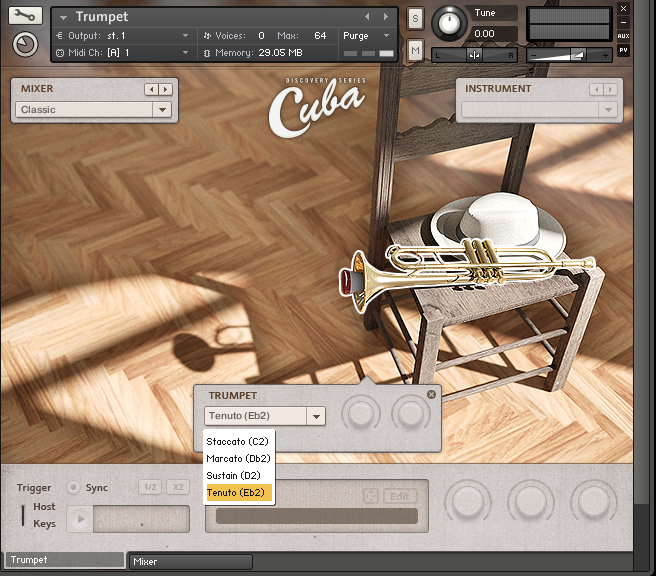This screenshot has width=656, height=576.
Task: Mute the instrument with the M button
Action: point(415,51)
